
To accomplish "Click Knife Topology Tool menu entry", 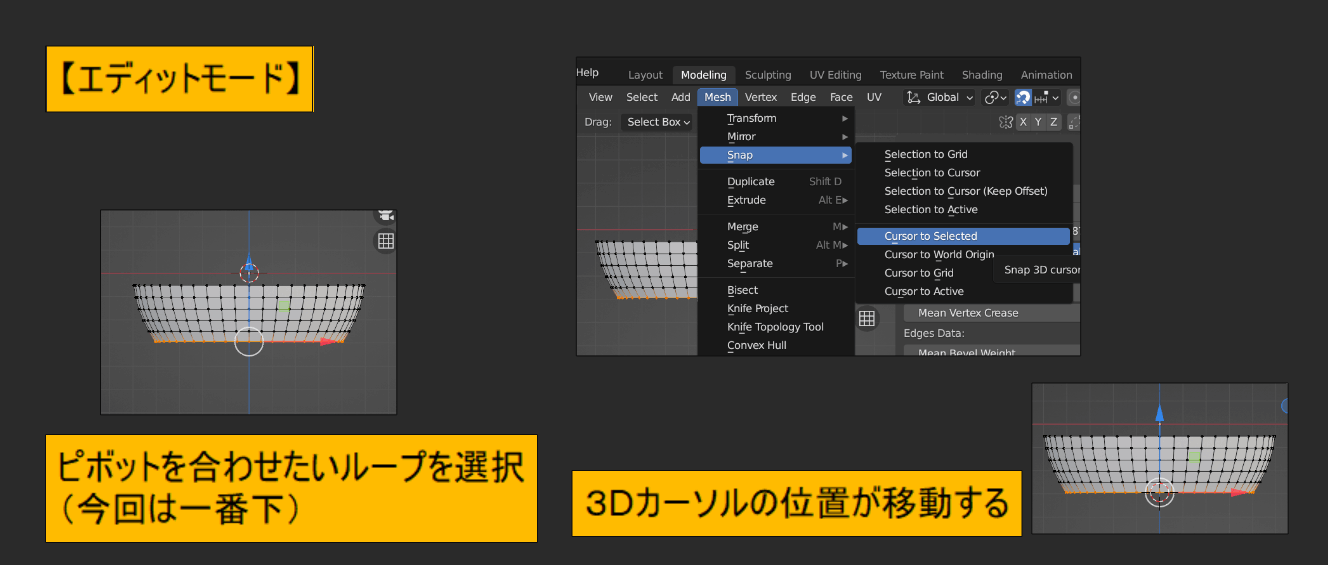I will [x=775, y=327].
